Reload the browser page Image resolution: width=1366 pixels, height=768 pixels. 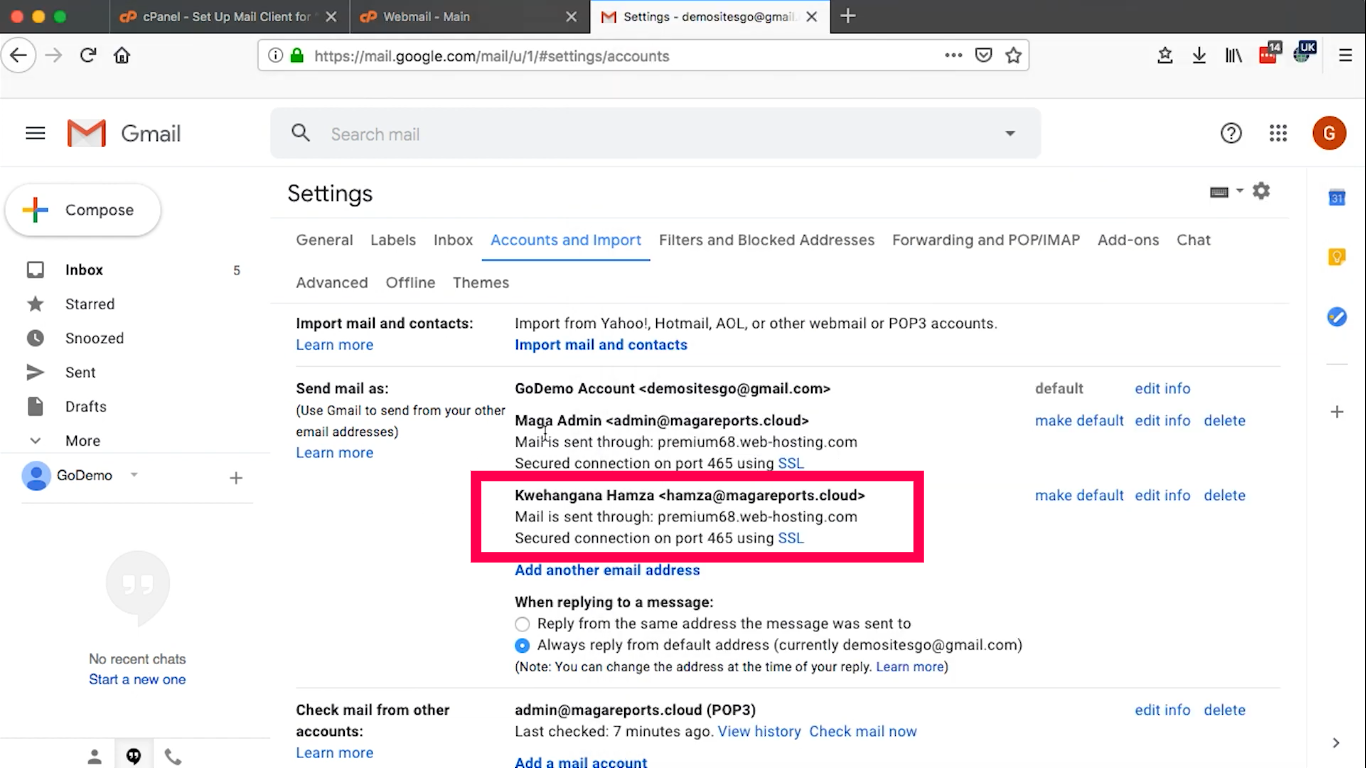[88, 55]
